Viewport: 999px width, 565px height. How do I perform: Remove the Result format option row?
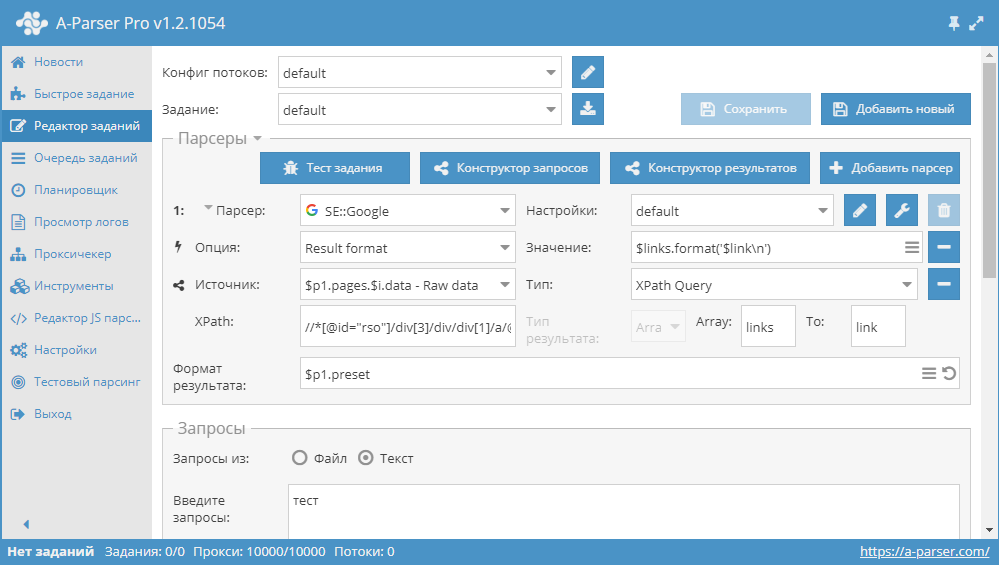(944, 247)
